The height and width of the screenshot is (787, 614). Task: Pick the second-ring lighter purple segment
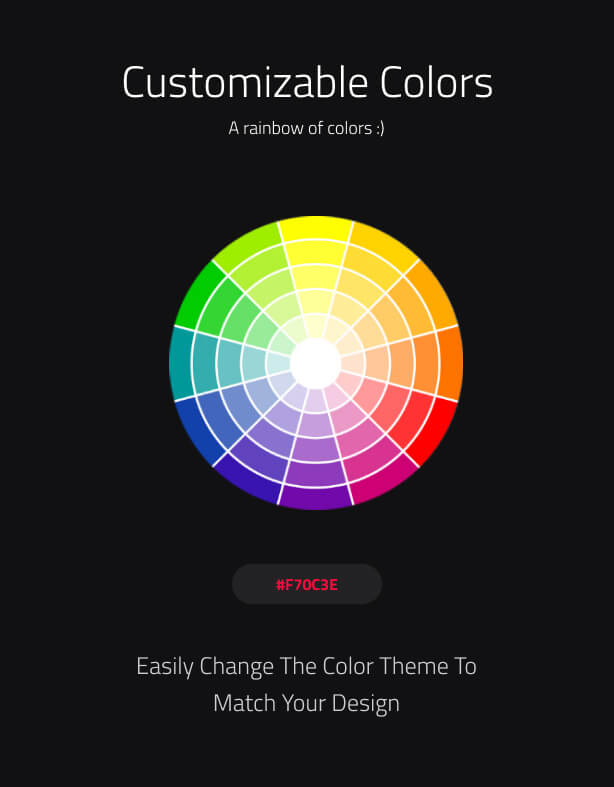coord(316,474)
